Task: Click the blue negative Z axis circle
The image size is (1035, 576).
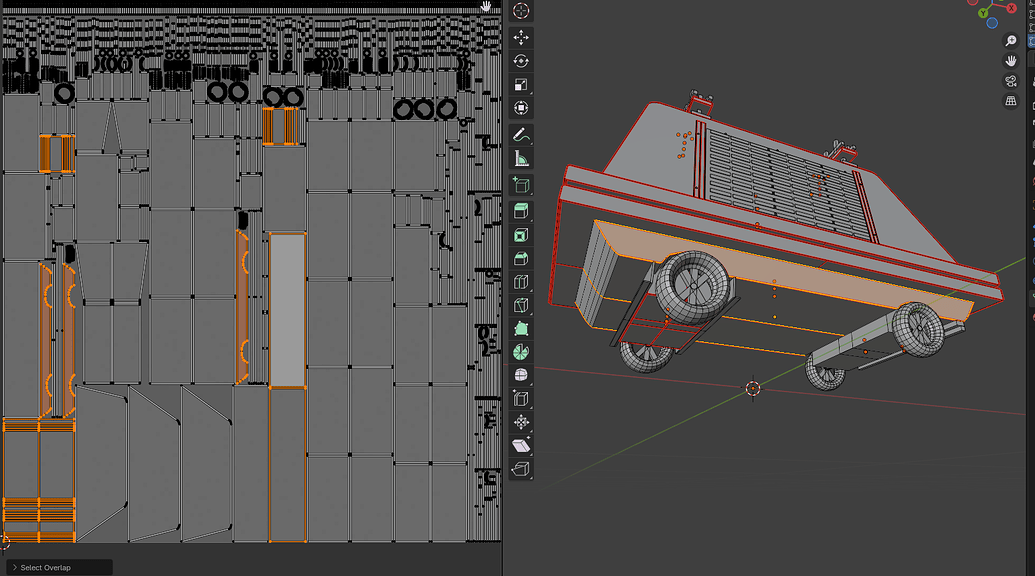Action: tap(992, 23)
